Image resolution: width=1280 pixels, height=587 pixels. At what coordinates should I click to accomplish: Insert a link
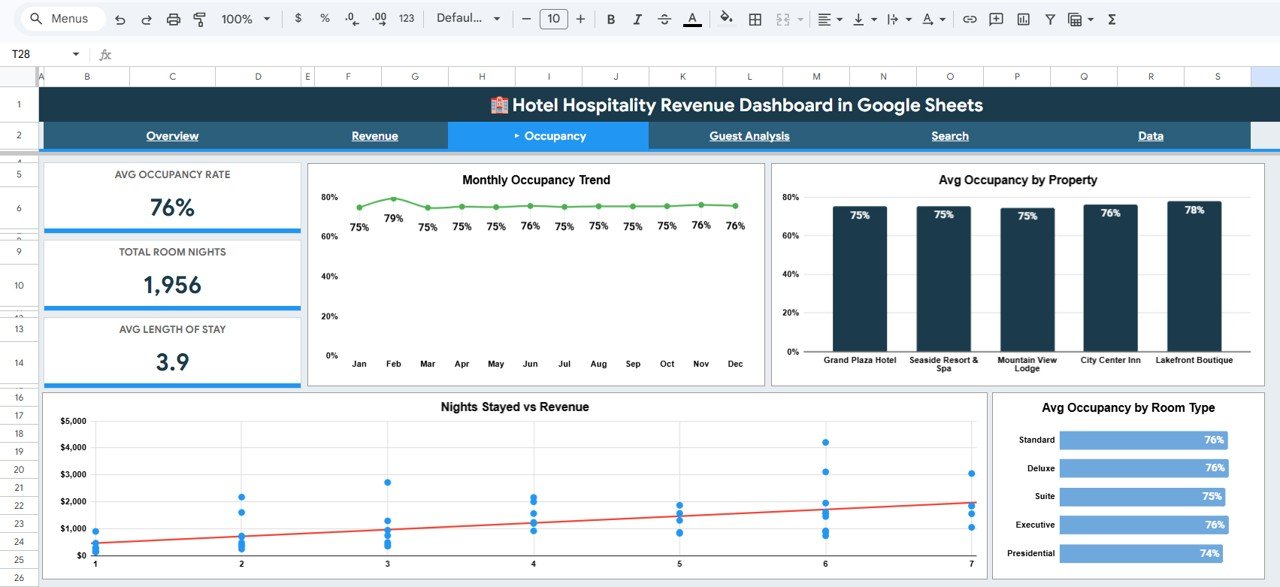[x=969, y=18]
